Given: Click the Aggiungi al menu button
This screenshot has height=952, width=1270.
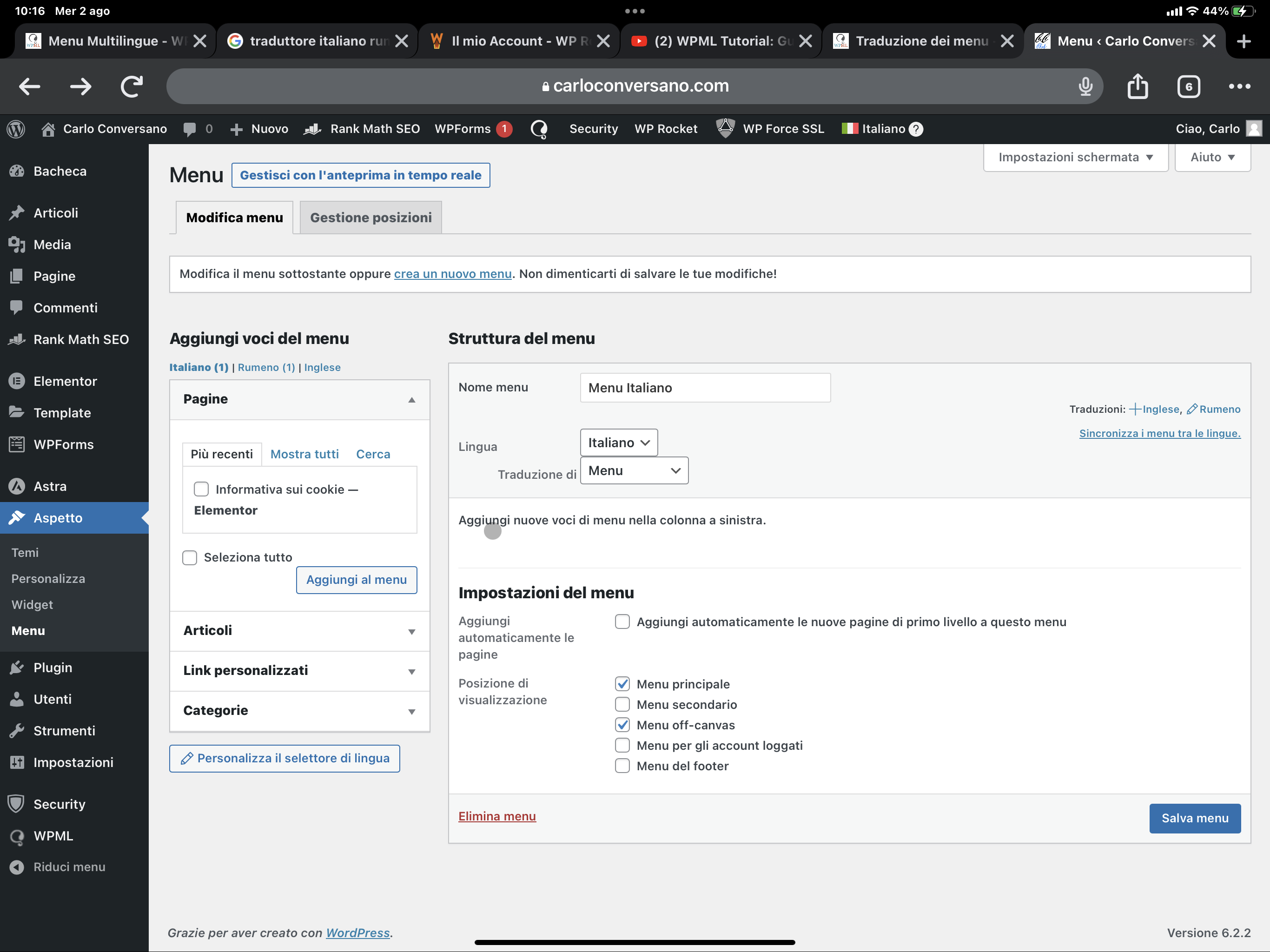Looking at the screenshot, I should pos(357,580).
